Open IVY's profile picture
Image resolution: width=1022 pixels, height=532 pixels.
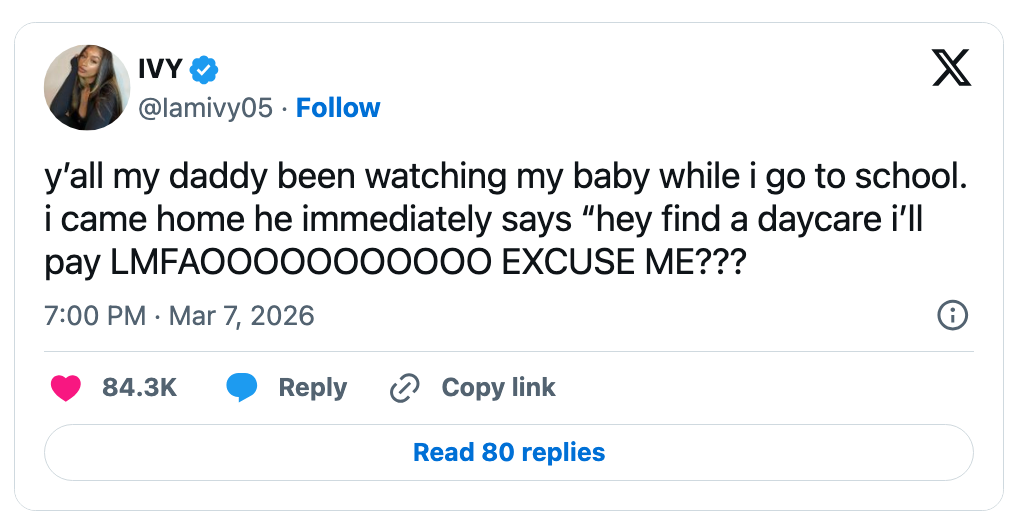pyautogui.click(x=87, y=87)
